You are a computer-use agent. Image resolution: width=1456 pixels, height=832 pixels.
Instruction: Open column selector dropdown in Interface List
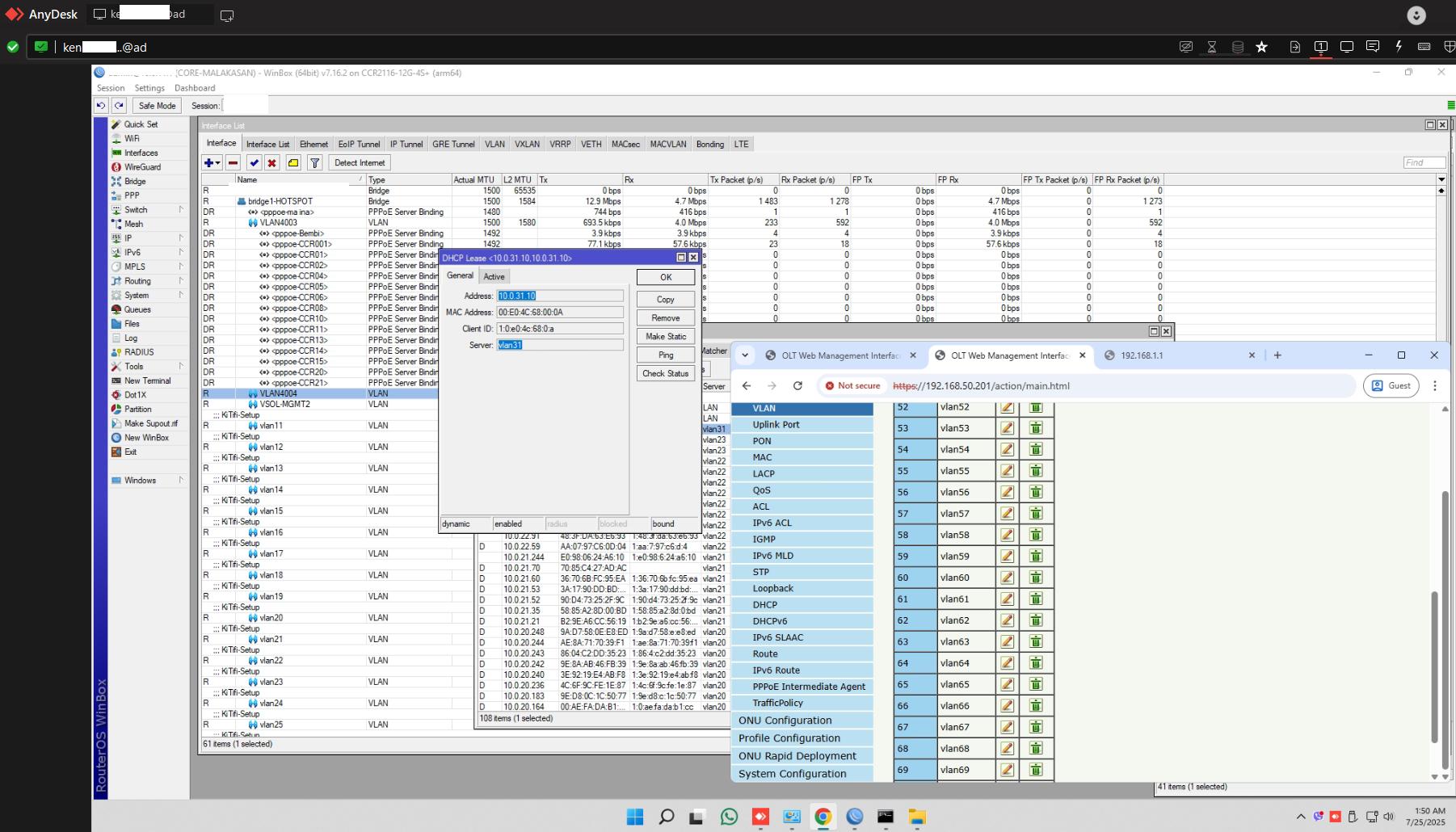pyautogui.click(x=1441, y=179)
